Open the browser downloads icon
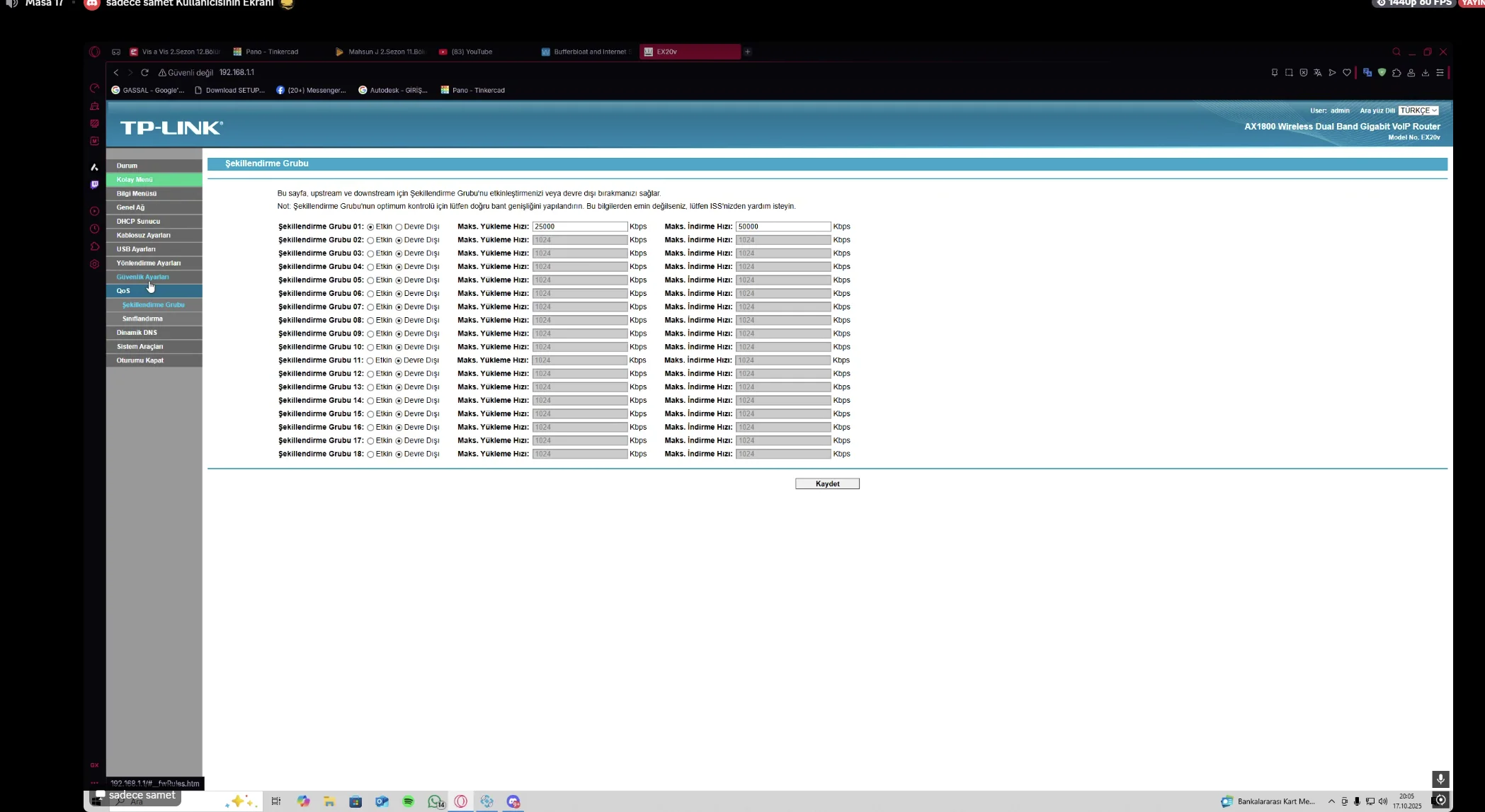Image resolution: width=1485 pixels, height=812 pixels. pyautogui.click(x=1425, y=72)
